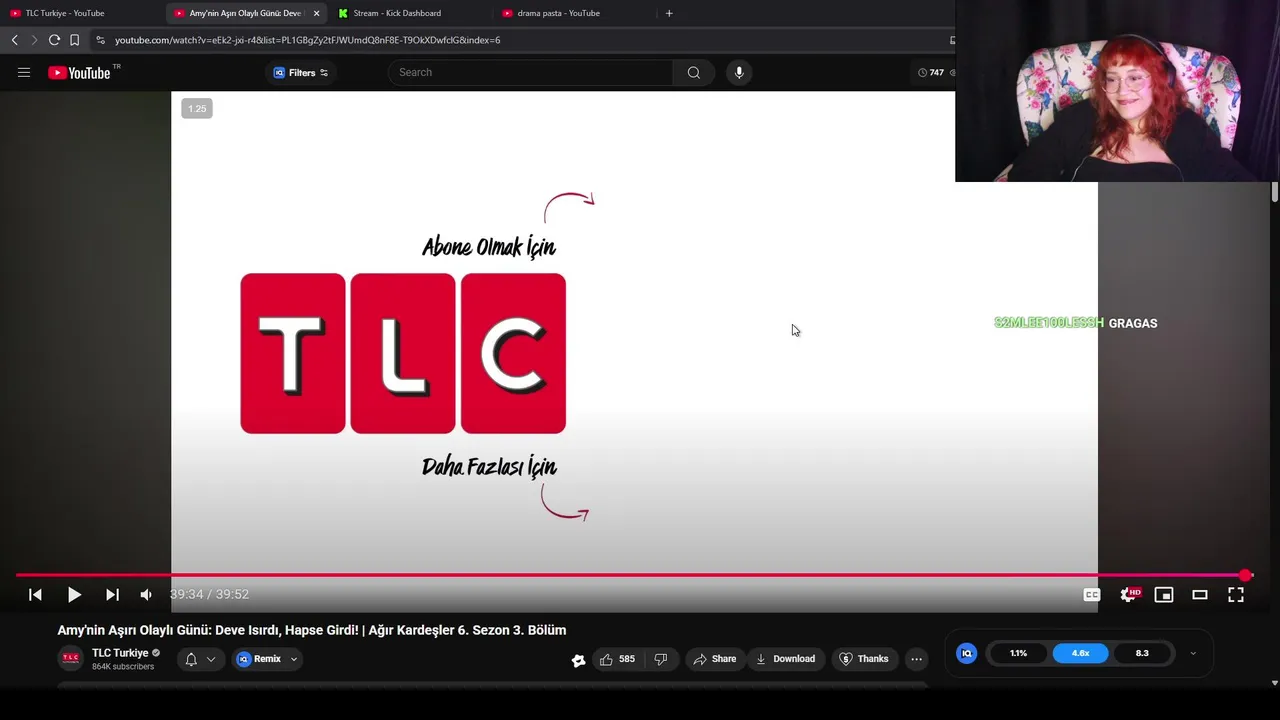Click the video progress bar scrubber
The width and height of the screenshot is (1280, 720).
pyautogui.click(x=1245, y=575)
